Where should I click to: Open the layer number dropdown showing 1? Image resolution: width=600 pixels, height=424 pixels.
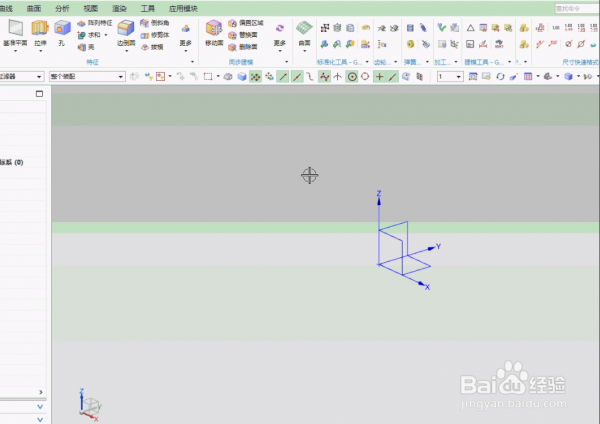click(x=450, y=76)
